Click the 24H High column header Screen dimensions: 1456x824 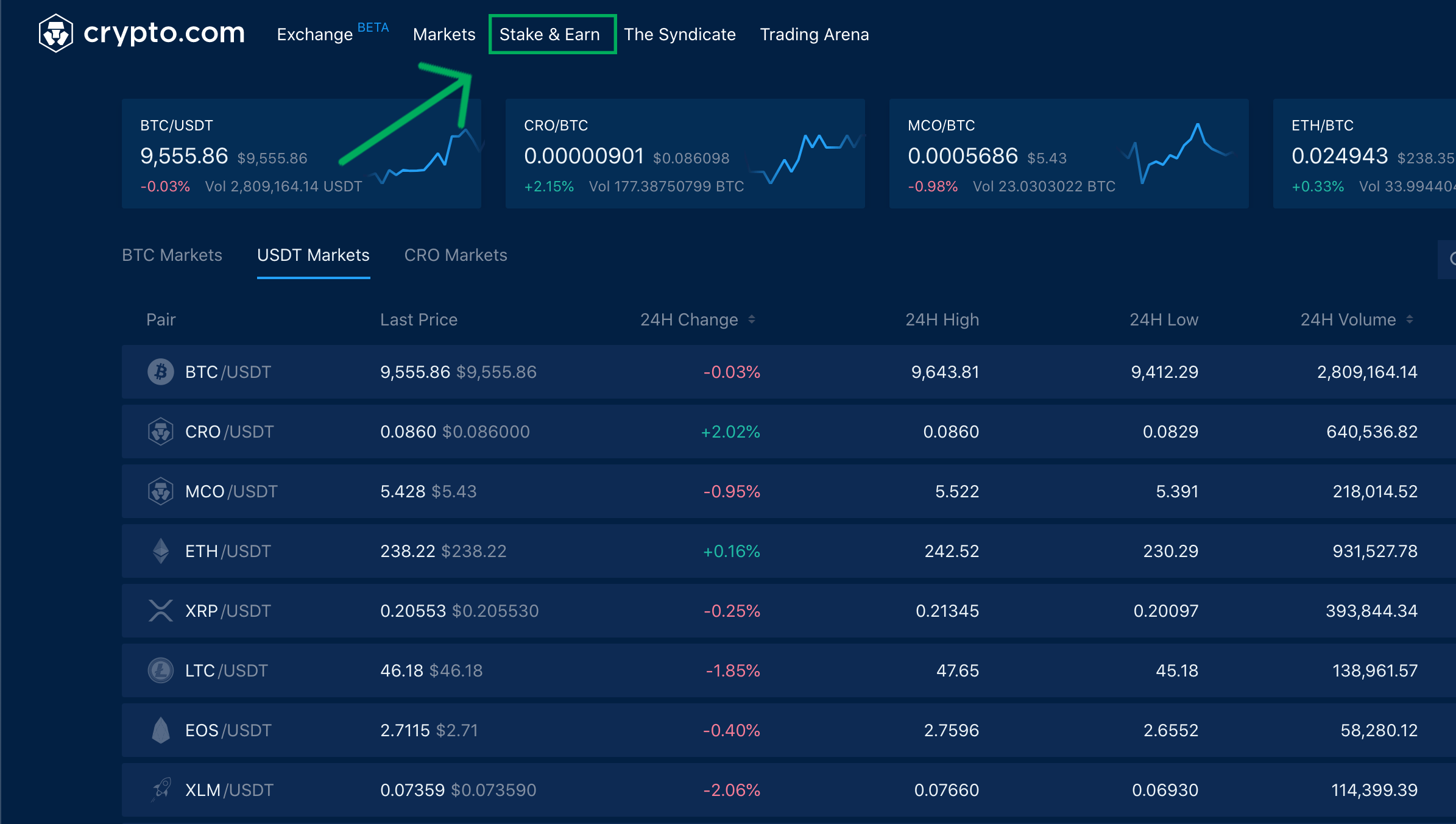click(x=942, y=319)
